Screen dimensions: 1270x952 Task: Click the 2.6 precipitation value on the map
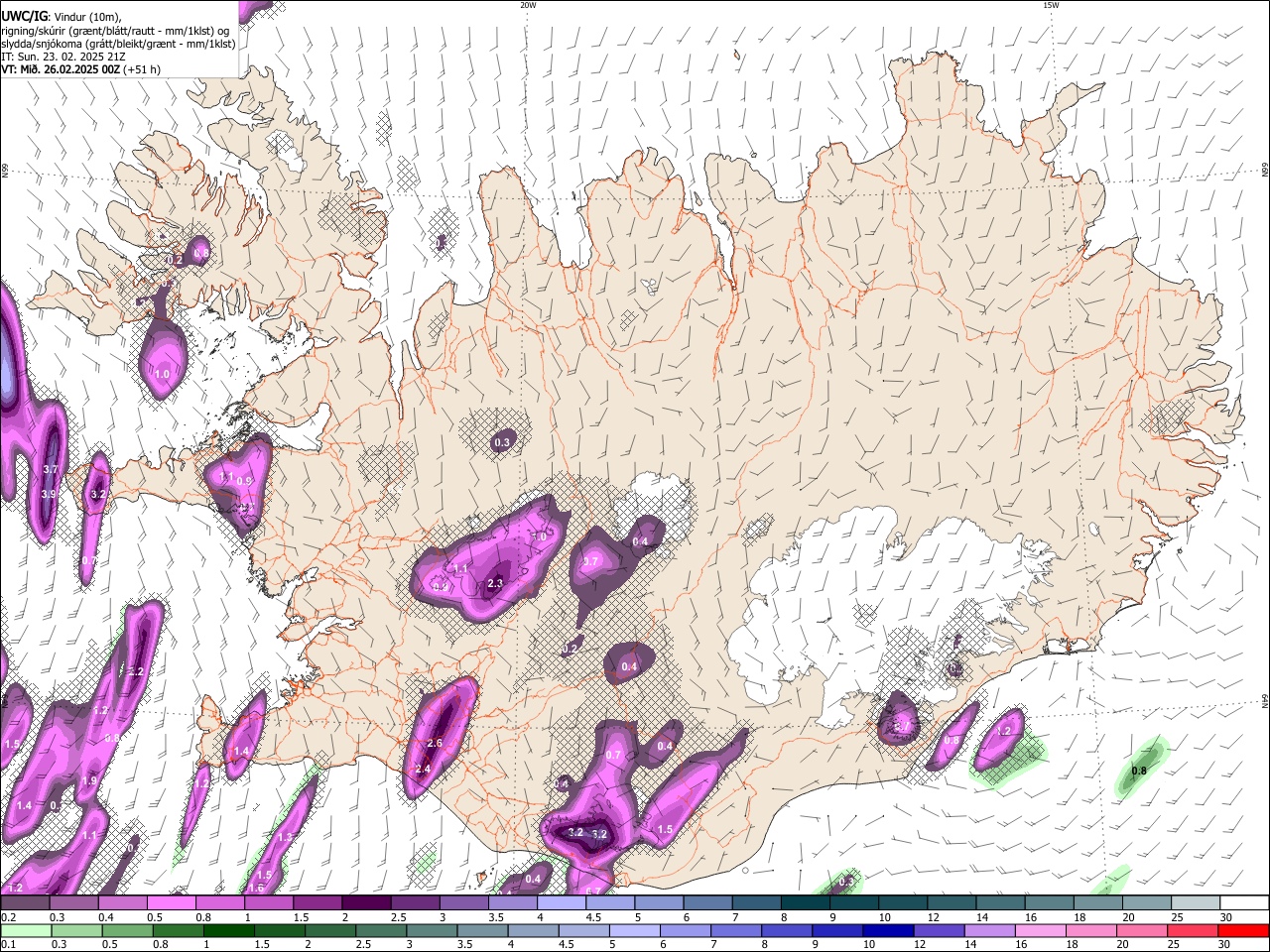pyautogui.click(x=435, y=743)
